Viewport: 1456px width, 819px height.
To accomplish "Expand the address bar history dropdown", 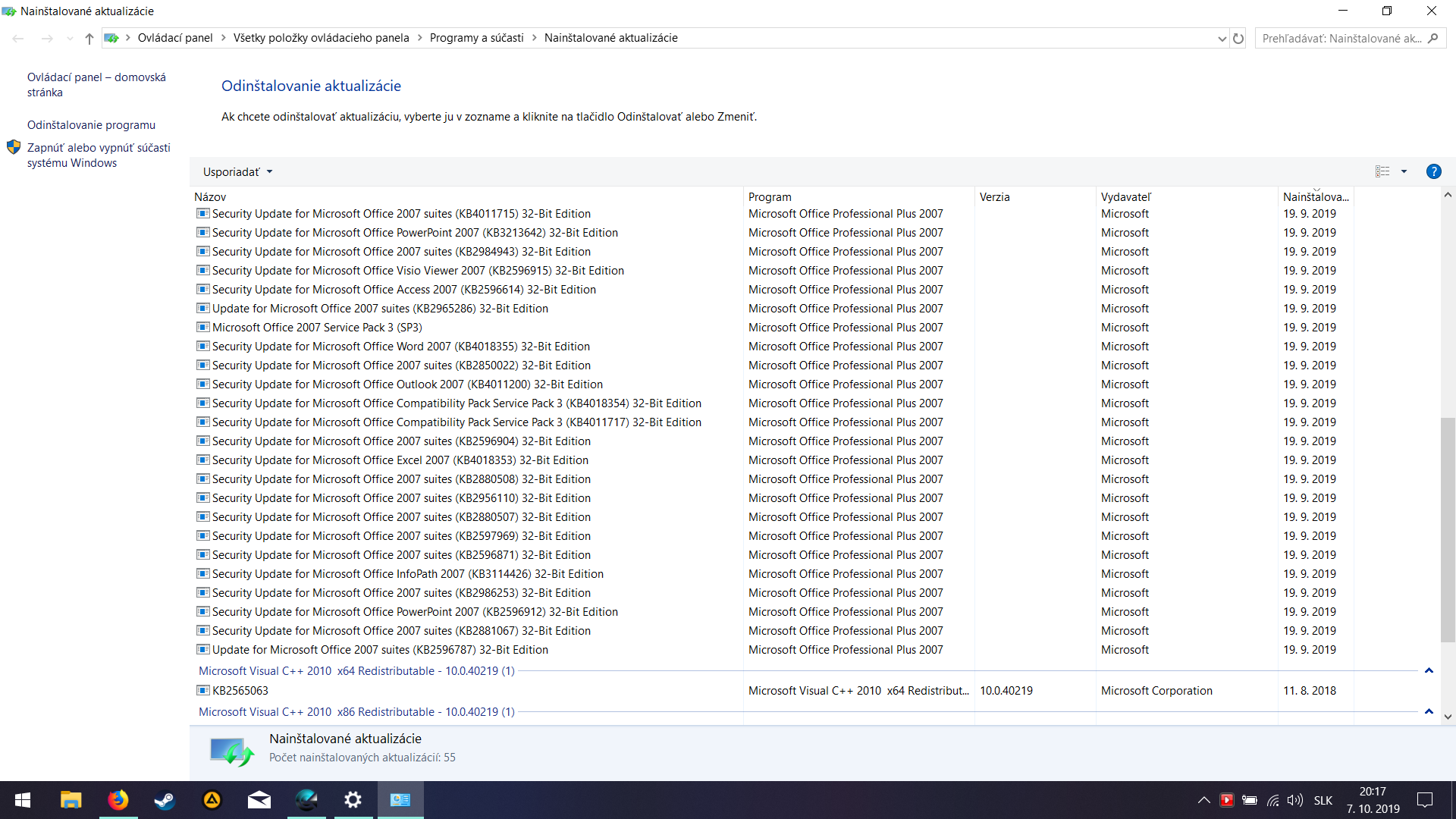I will click(1222, 39).
